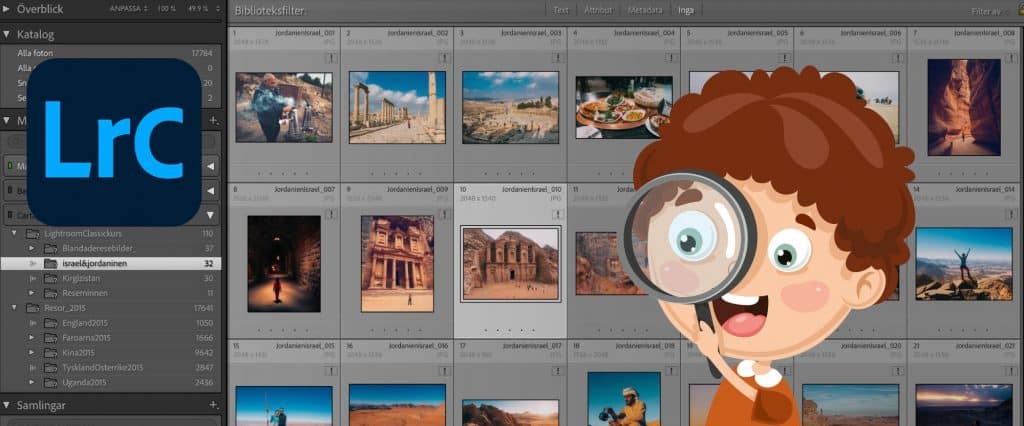This screenshot has height=426, width=1024.
Task: Select Jordanienisrael_003 ruins landscape thumbnail
Action: pyautogui.click(x=511, y=107)
